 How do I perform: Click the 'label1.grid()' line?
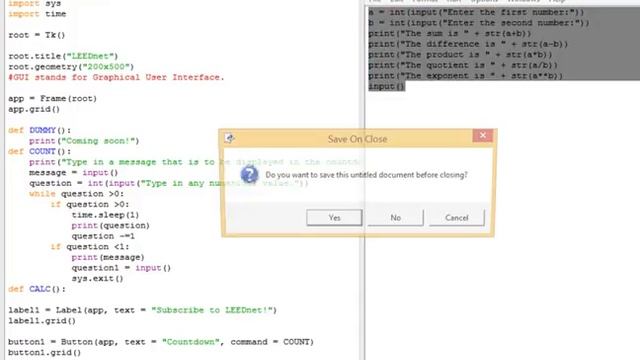[42, 321]
